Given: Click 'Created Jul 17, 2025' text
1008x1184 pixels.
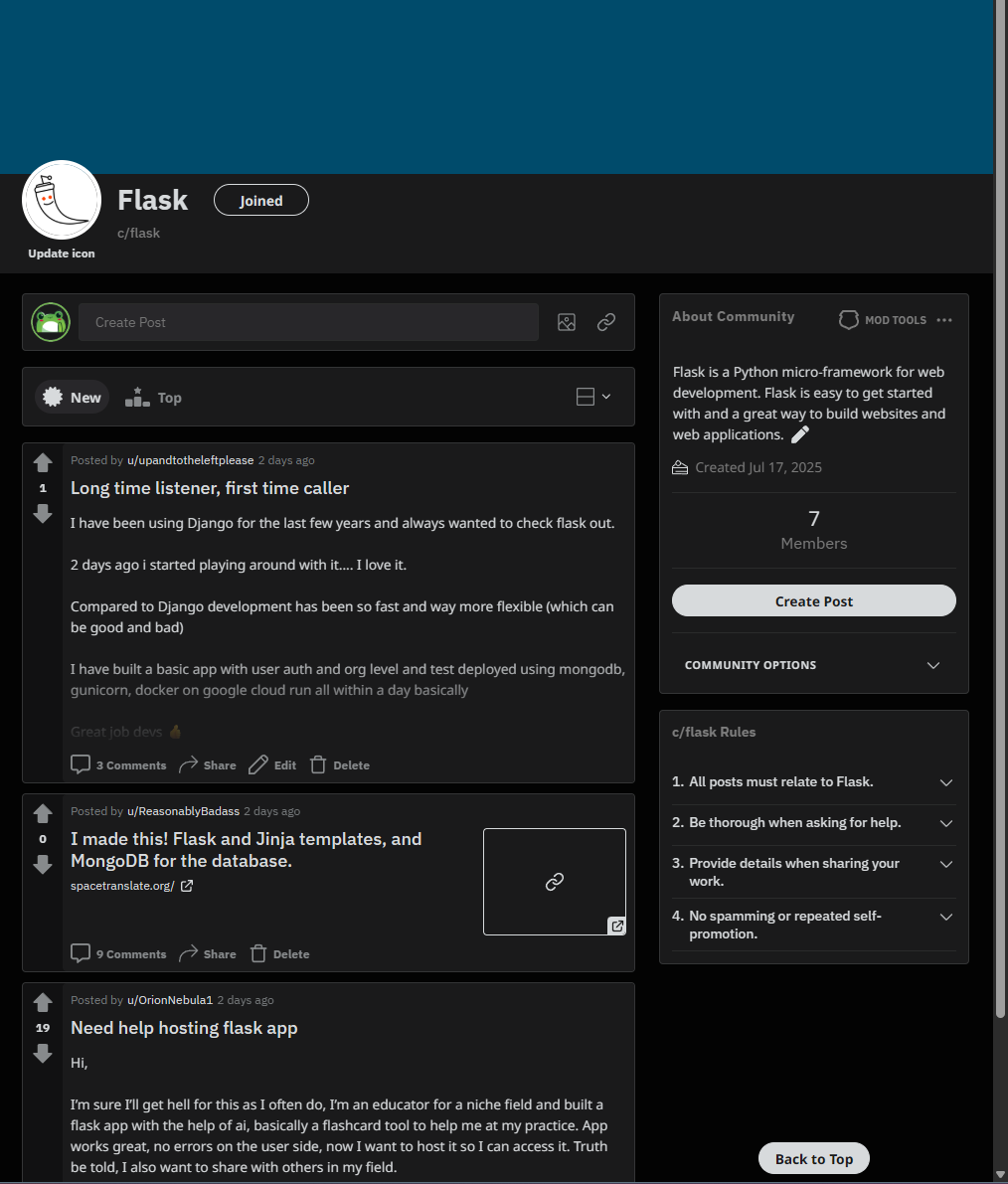Looking at the screenshot, I should click(x=758, y=467).
